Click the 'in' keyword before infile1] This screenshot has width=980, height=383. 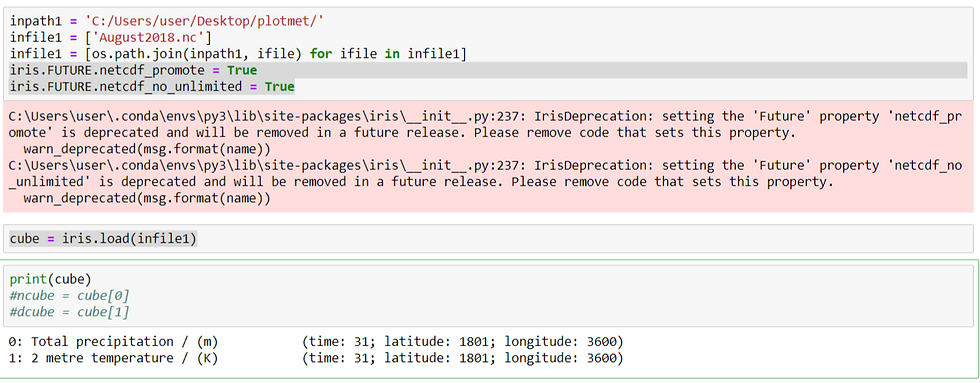(x=392, y=54)
